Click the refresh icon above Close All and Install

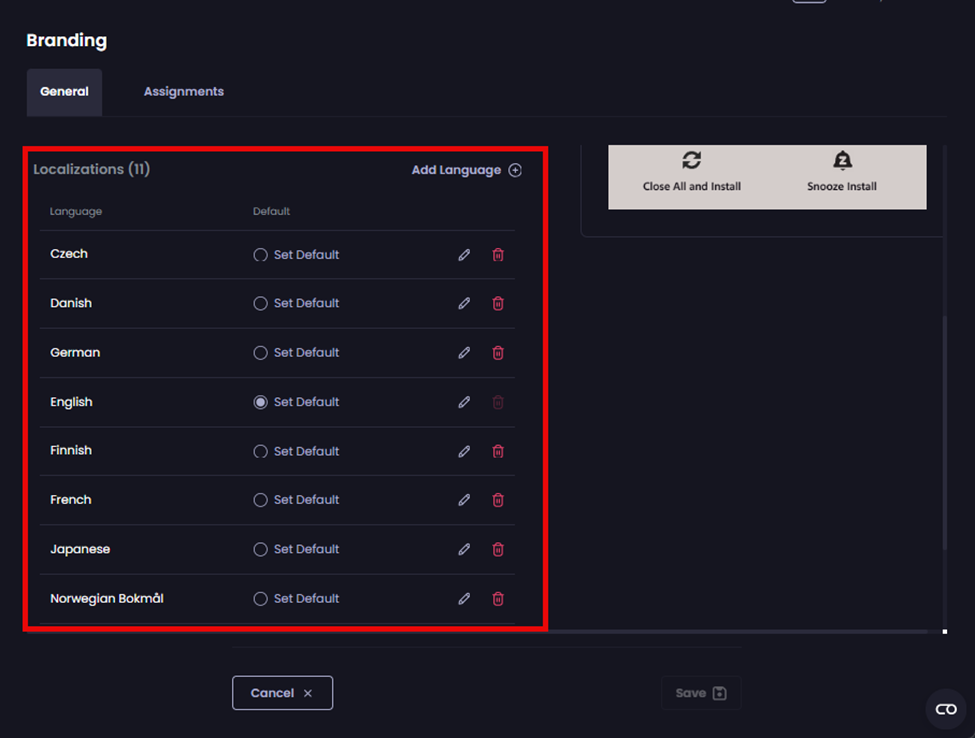point(691,161)
